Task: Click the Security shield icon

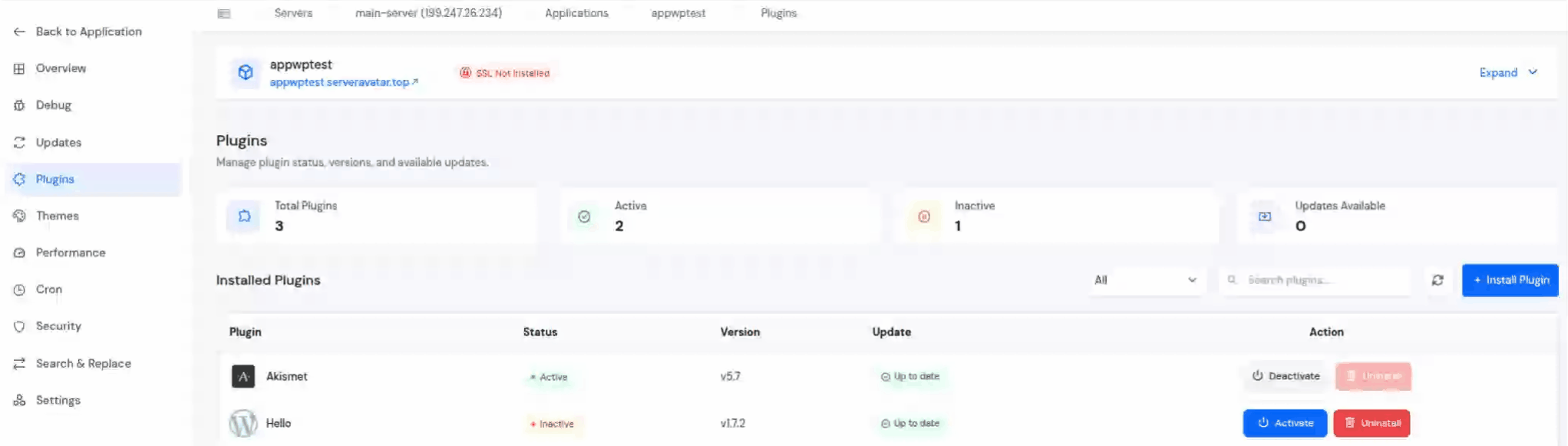Action: (19, 326)
